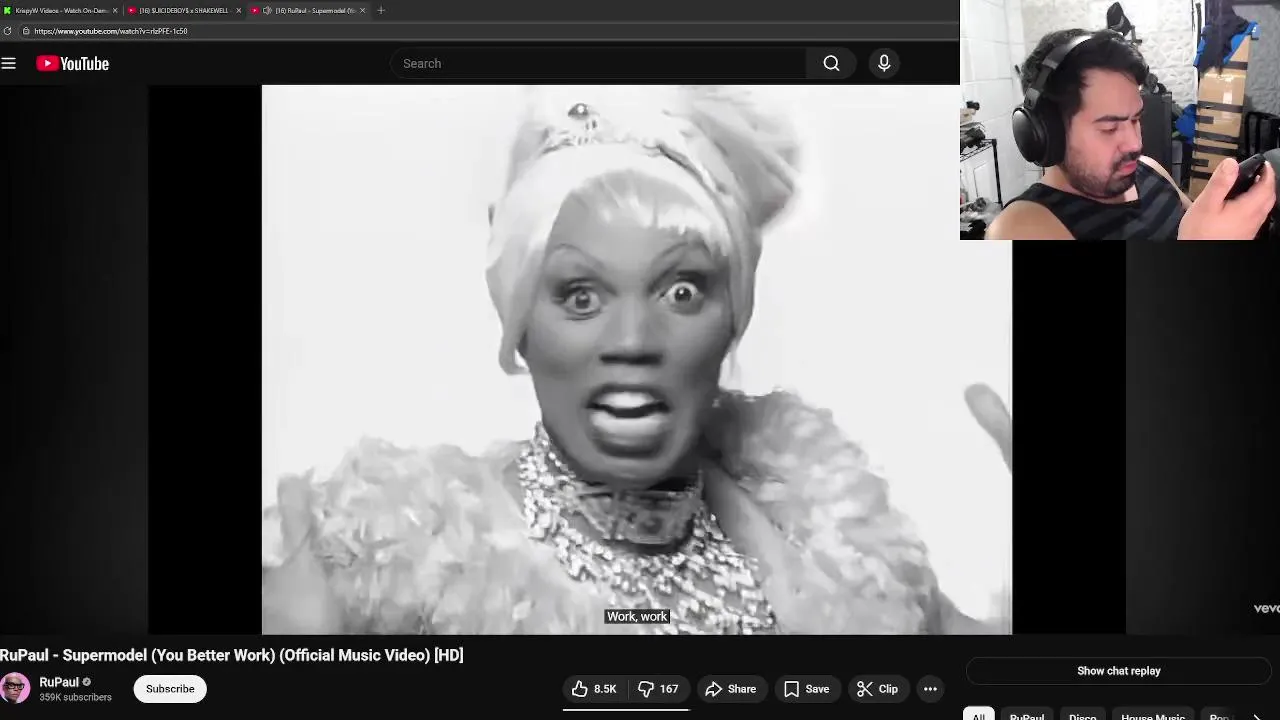The width and height of the screenshot is (1280, 720).
Task: Dislike the video with 167 dislikes
Action: pos(659,689)
